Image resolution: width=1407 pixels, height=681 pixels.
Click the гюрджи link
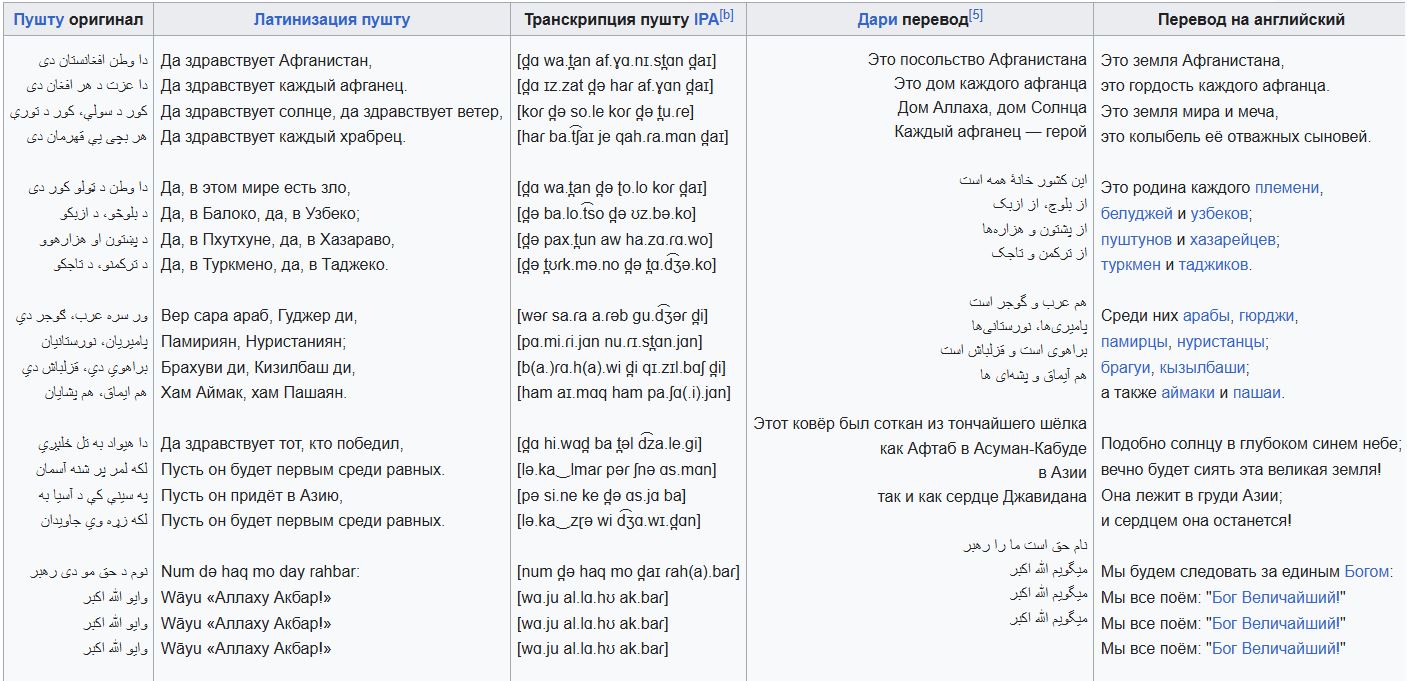[x=1266, y=316]
